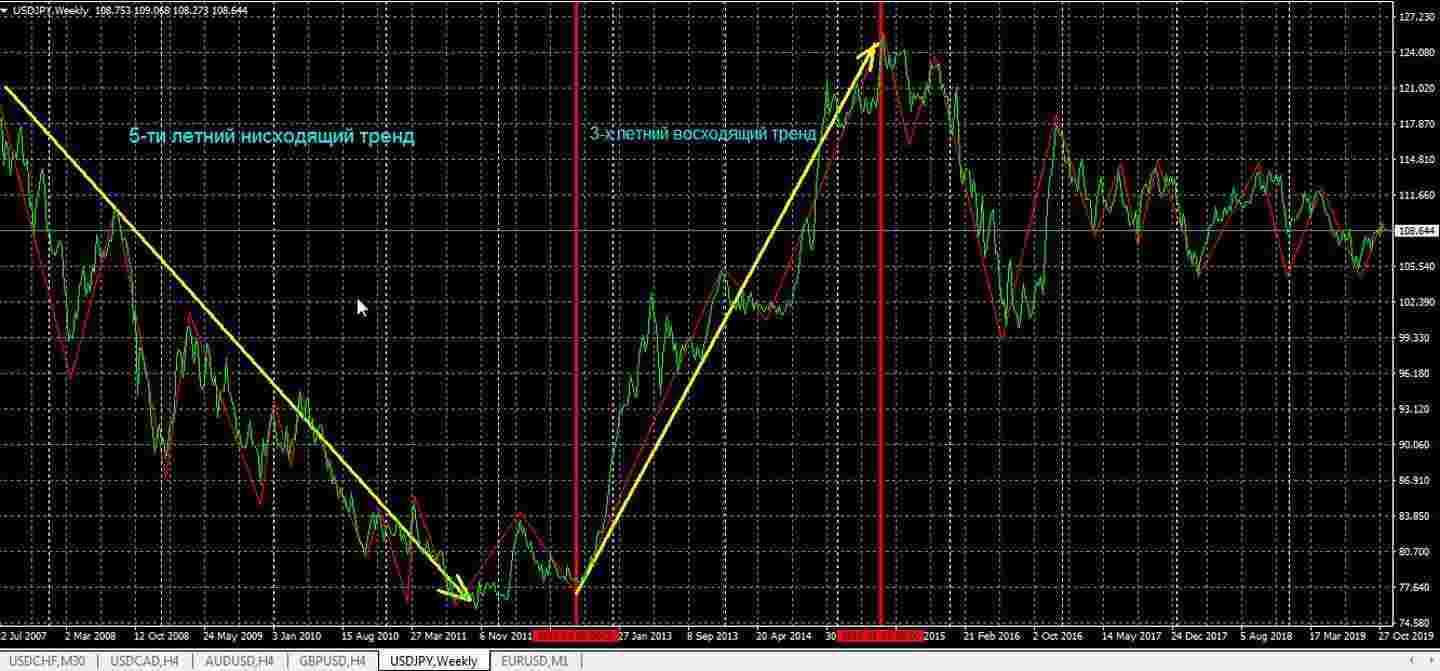Select the first red vertical line's date label
Image resolution: width=1440 pixels, height=671 pixels.
point(575,635)
